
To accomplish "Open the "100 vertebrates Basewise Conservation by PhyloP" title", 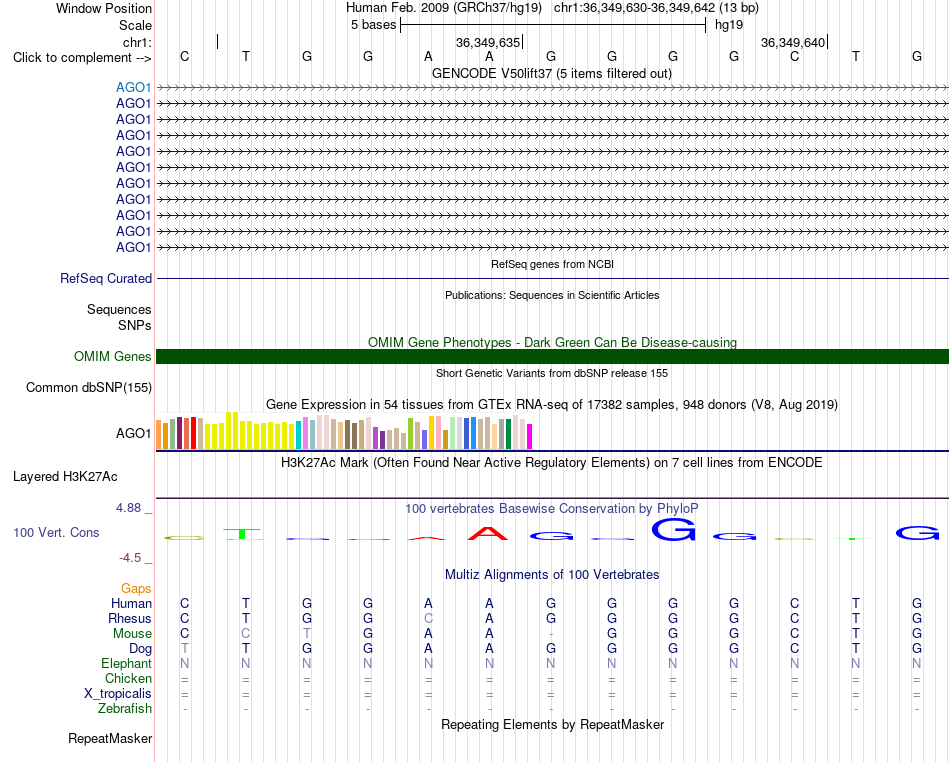I will click(x=552, y=509).
